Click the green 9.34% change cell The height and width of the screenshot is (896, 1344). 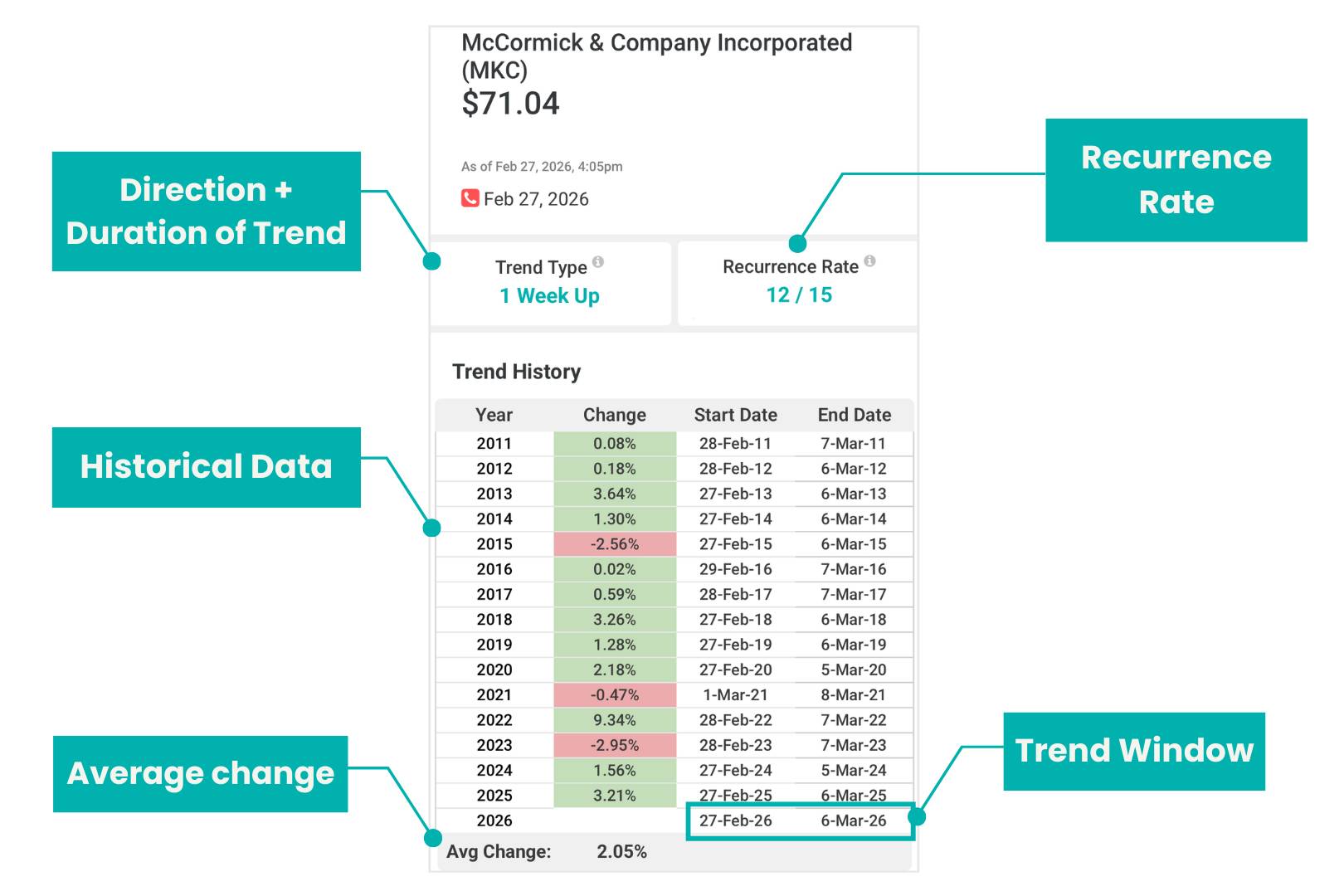click(x=615, y=720)
